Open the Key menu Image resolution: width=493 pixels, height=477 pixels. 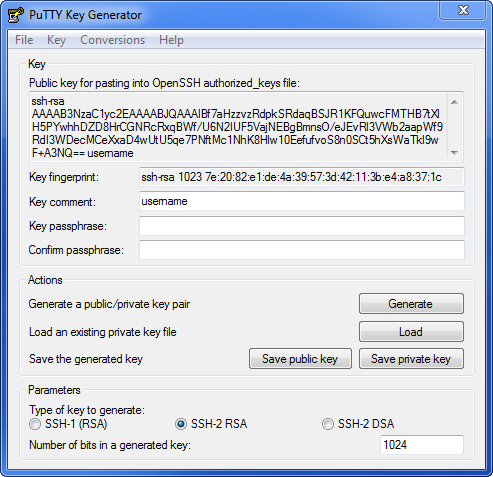click(x=56, y=40)
